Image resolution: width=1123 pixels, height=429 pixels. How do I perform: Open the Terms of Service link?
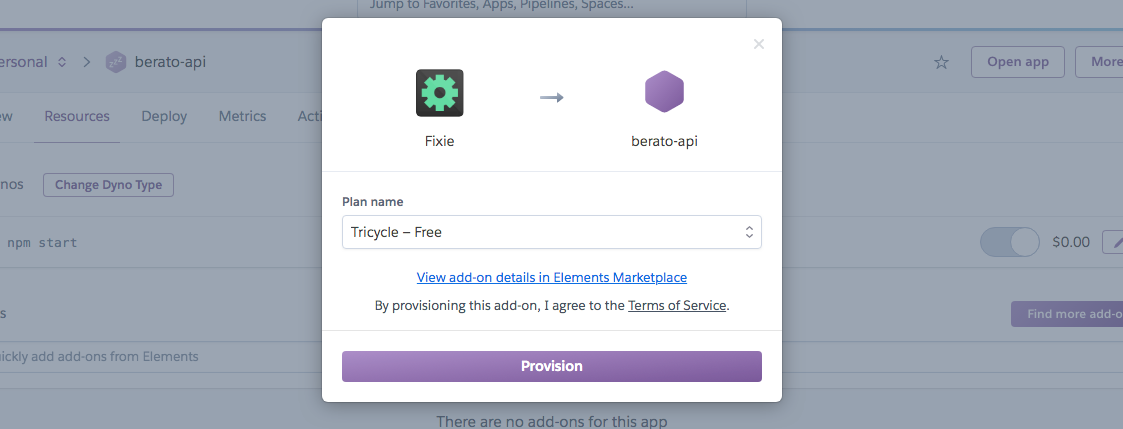pyautogui.click(x=677, y=305)
